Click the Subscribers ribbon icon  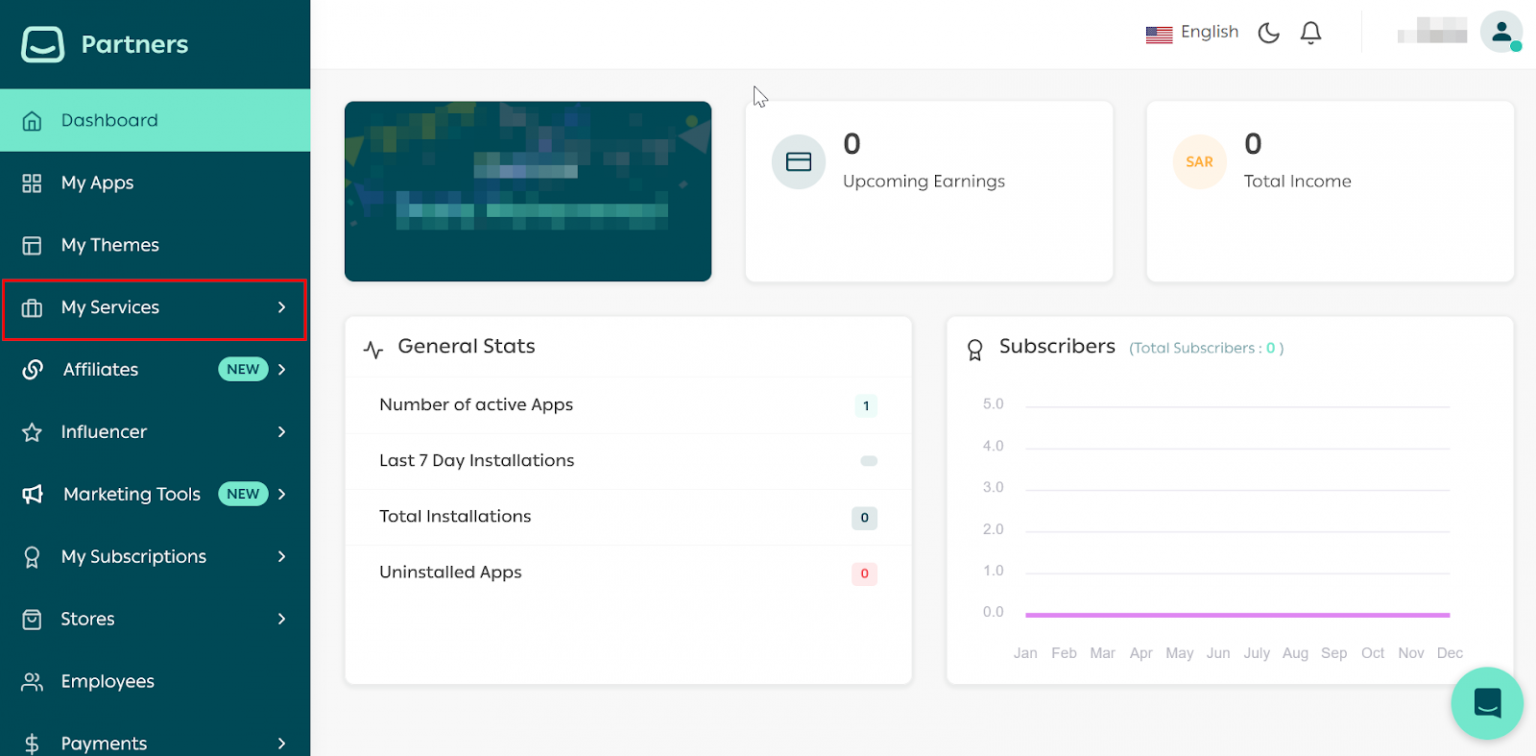975,349
